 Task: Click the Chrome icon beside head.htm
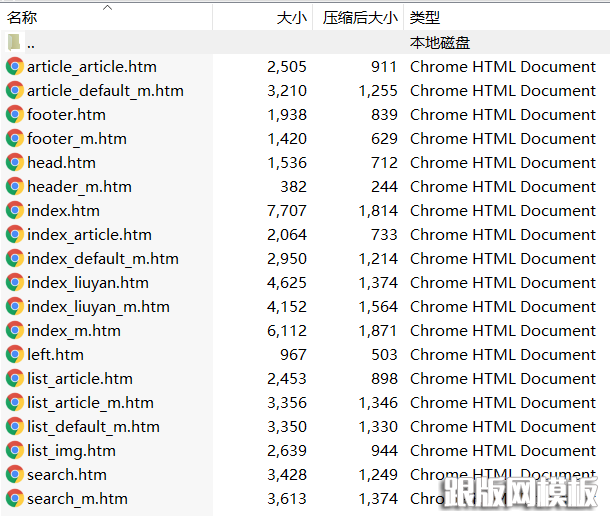[15, 163]
